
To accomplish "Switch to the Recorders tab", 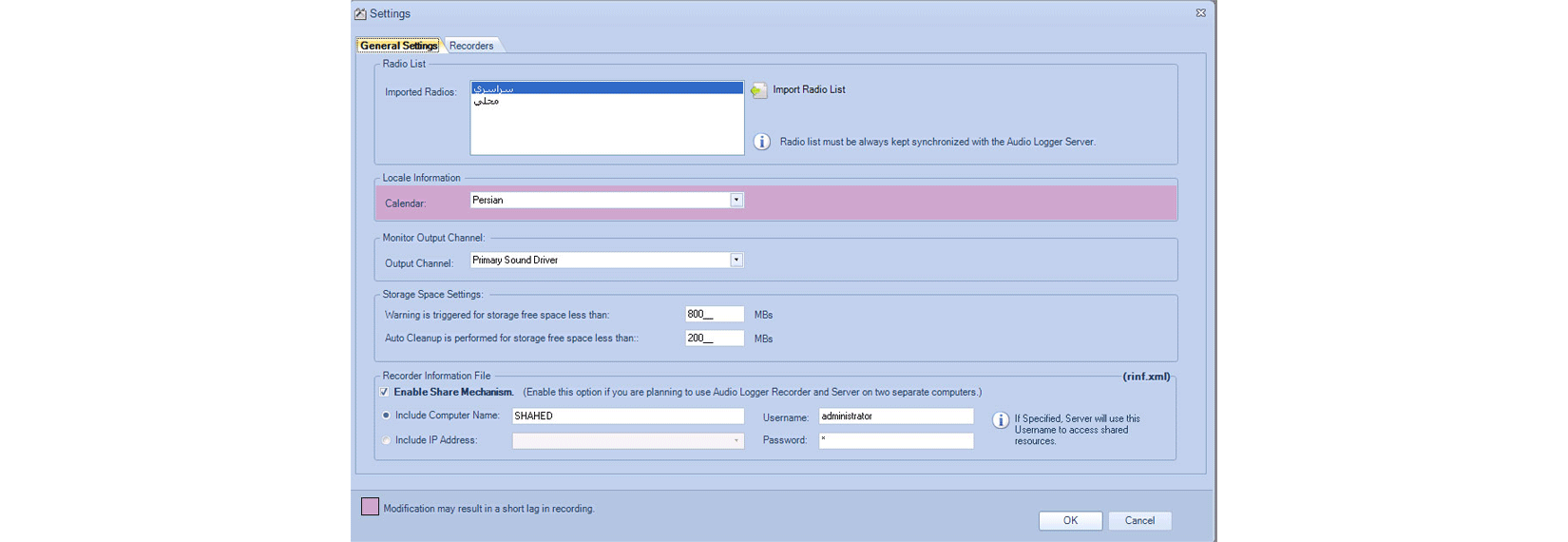I will pos(471,46).
